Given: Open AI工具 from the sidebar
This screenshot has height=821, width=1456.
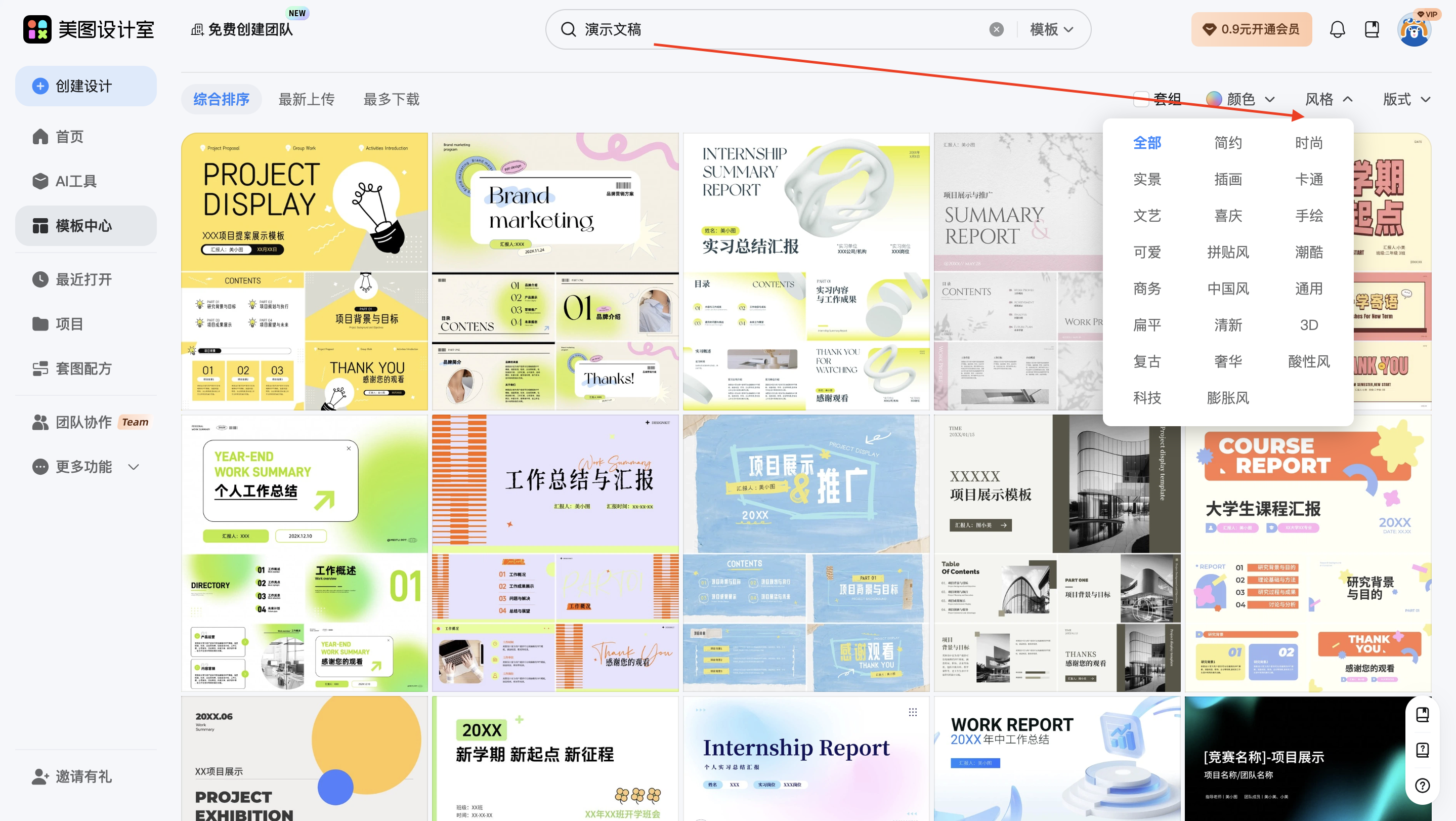Looking at the screenshot, I should click(75, 181).
